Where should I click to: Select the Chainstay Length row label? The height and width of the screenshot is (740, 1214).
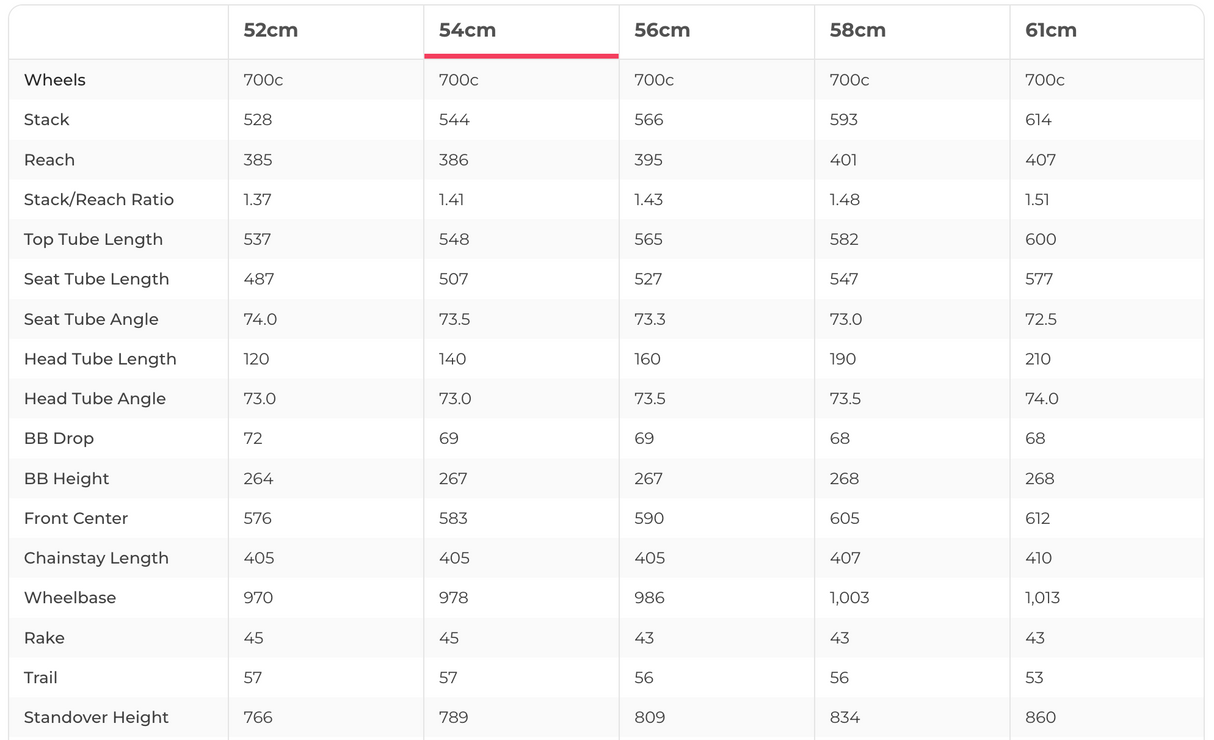coord(96,558)
